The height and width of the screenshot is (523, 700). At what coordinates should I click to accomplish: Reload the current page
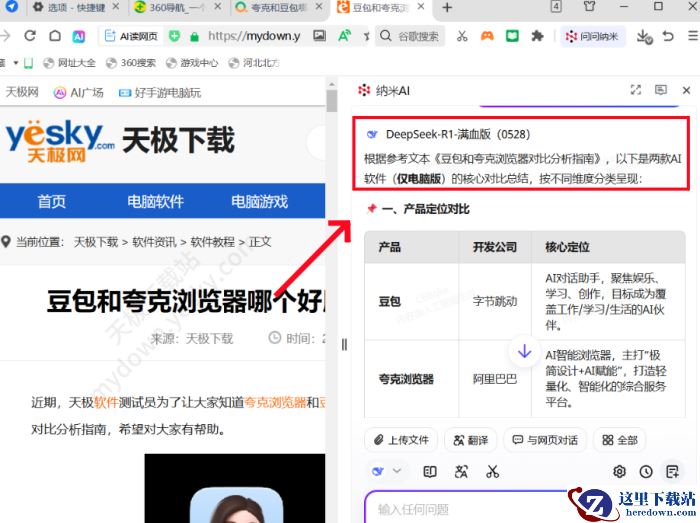click(30, 36)
